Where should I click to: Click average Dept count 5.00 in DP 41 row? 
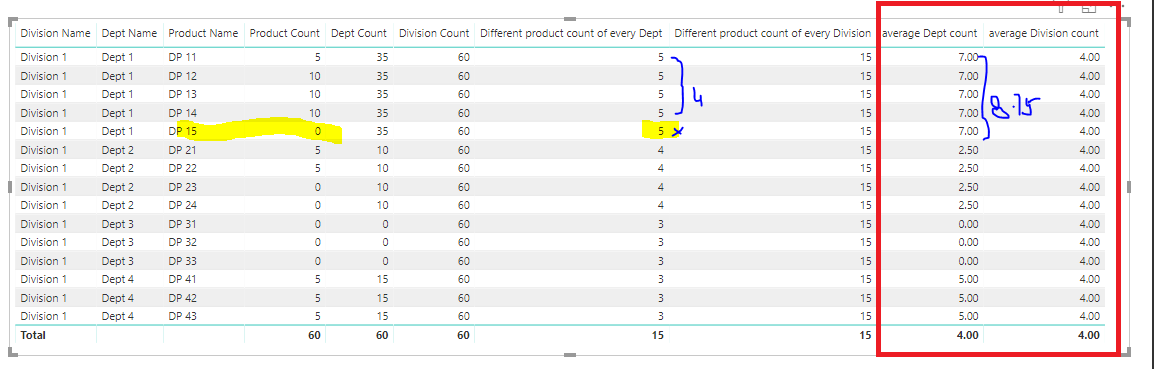pos(969,279)
